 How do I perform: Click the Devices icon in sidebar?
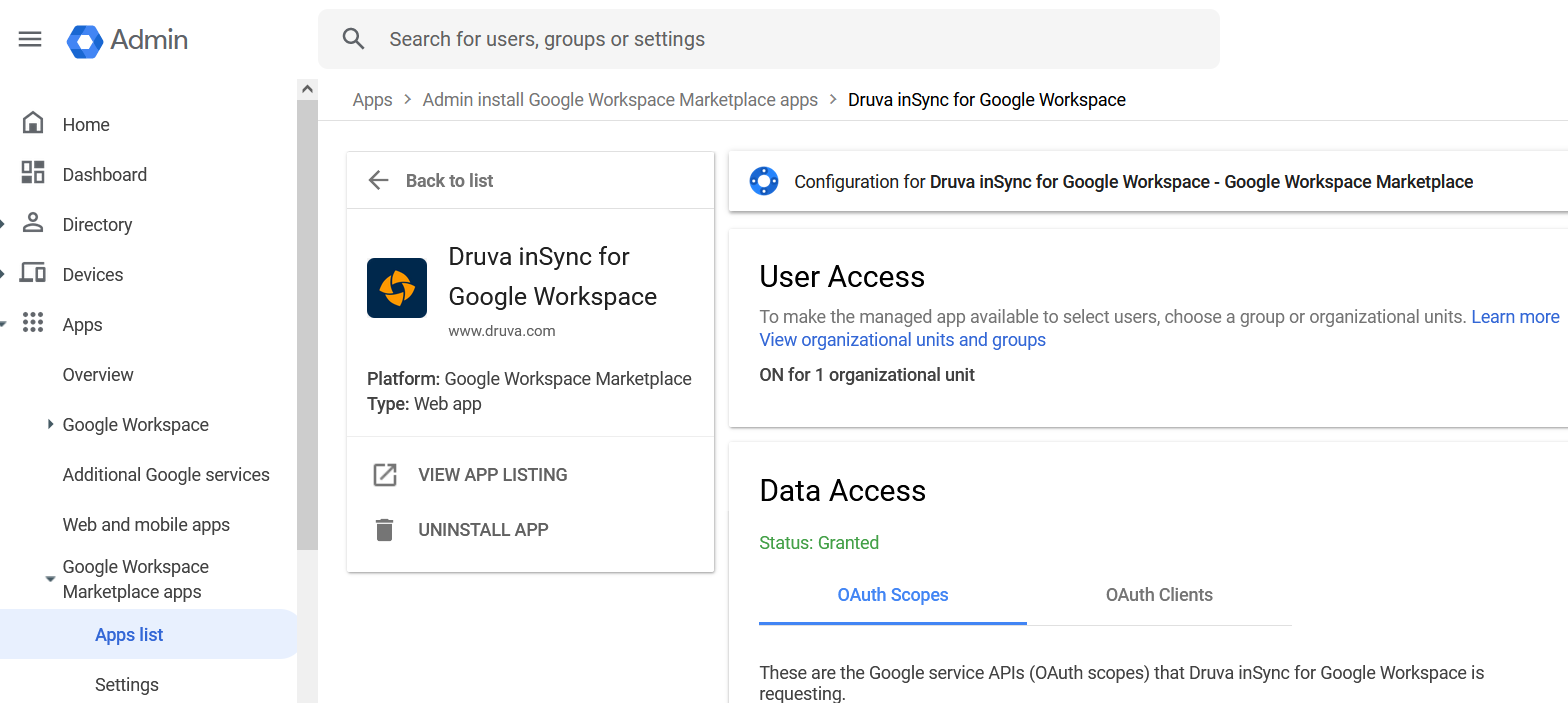(x=33, y=273)
